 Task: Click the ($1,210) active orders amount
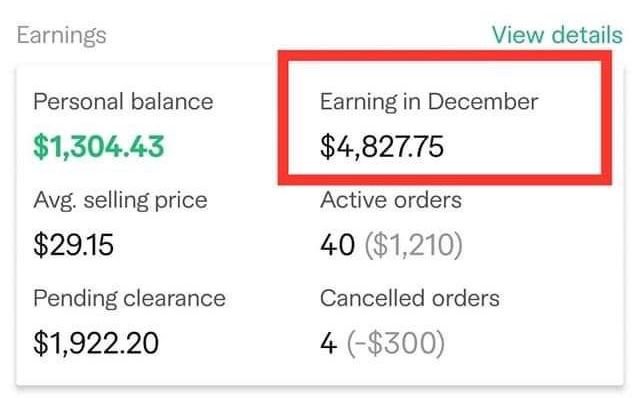point(413,245)
